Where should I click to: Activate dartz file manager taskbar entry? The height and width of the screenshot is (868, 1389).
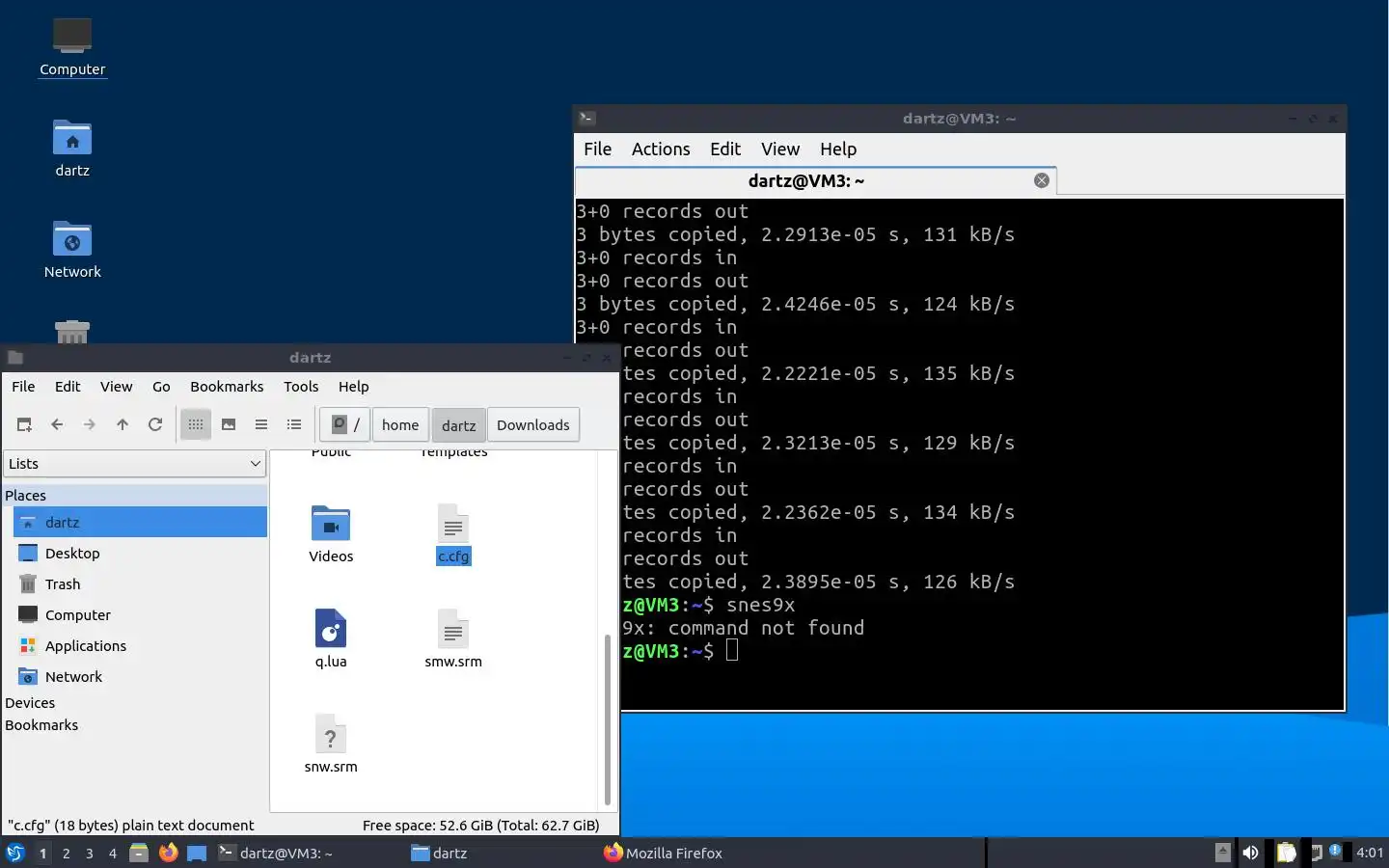(502, 853)
